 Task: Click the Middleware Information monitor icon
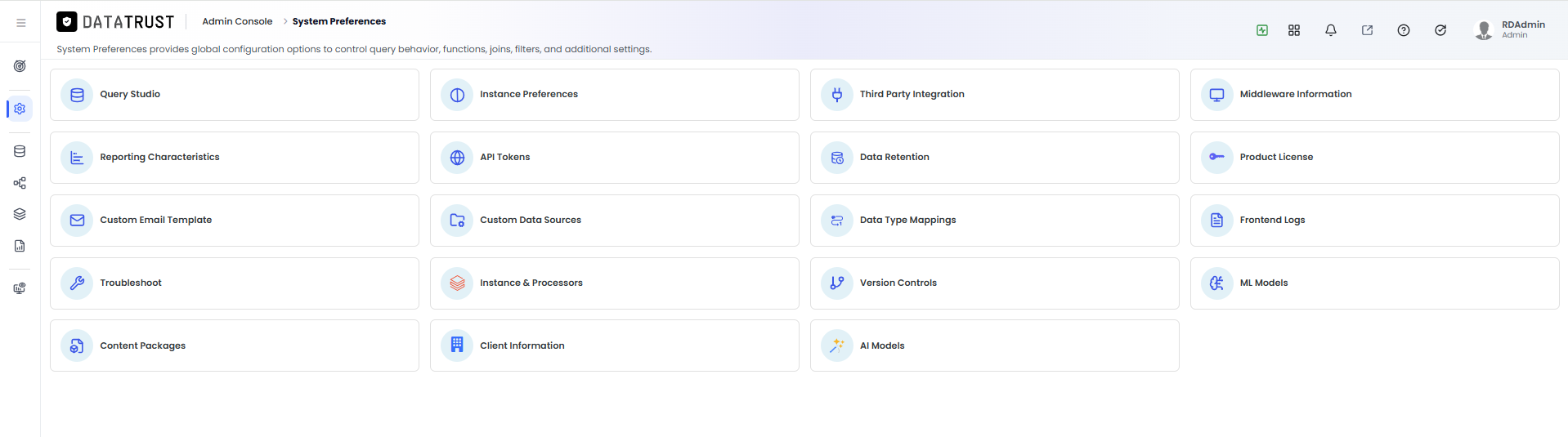(x=1217, y=95)
